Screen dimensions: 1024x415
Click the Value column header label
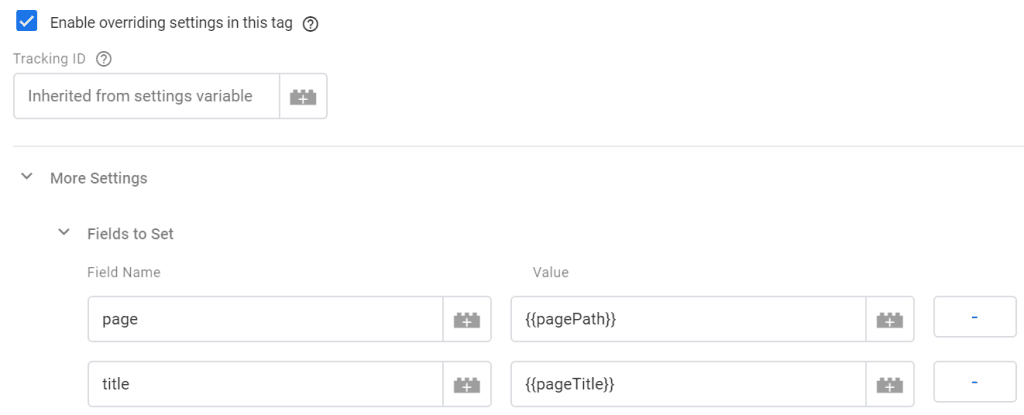tap(551, 272)
